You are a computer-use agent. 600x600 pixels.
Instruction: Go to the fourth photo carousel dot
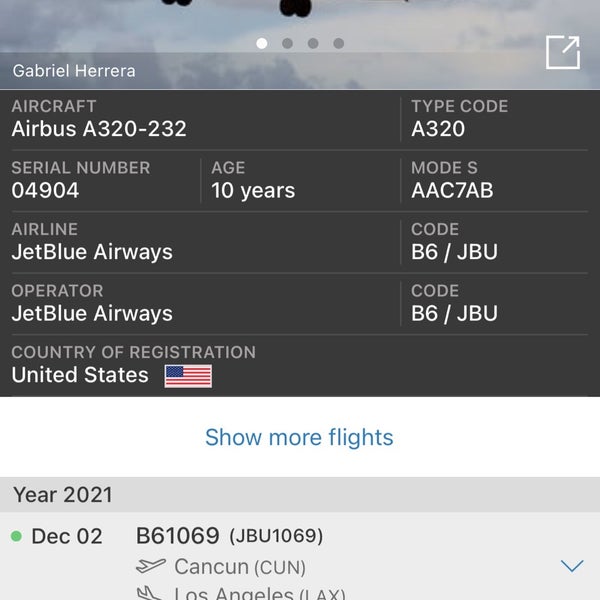[x=339, y=43]
